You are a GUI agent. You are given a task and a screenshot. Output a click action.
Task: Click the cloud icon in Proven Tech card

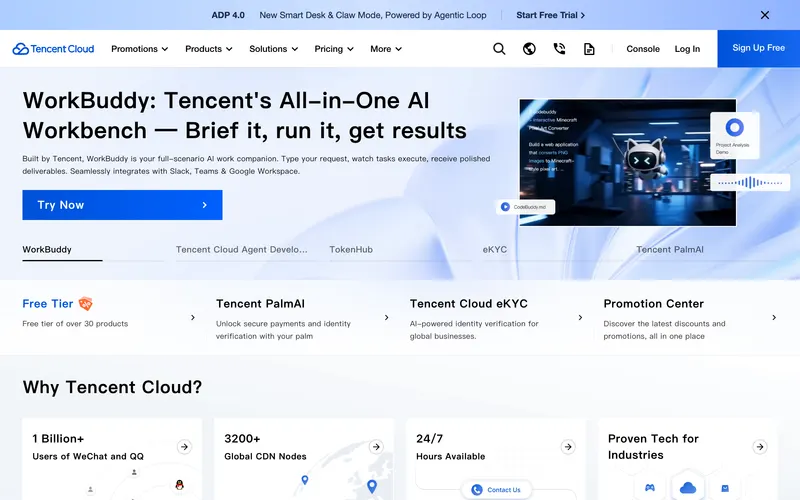pyautogui.click(x=688, y=488)
